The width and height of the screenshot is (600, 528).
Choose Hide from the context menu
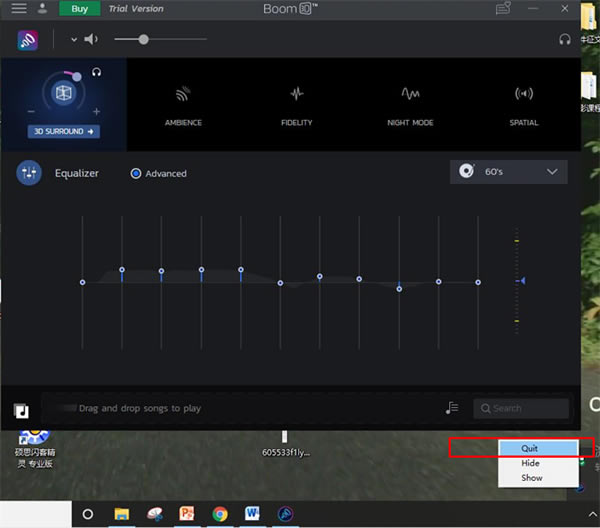coord(530,464)
